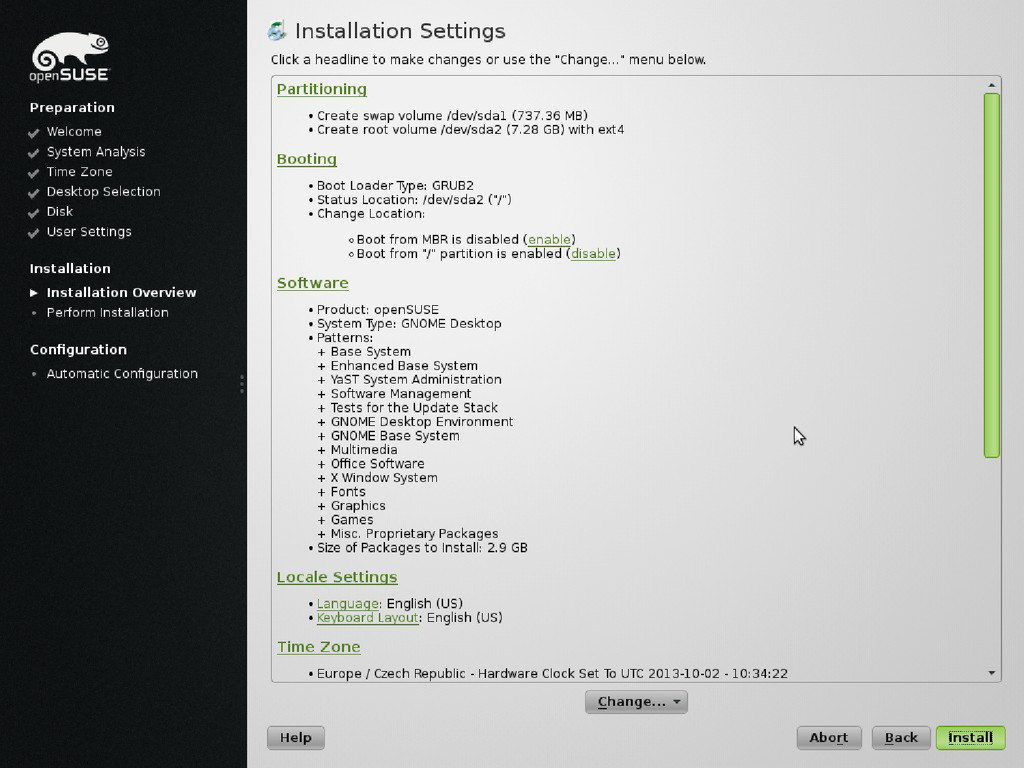
Task: Click the Keyboard Layout link
Action: point(367,618)
